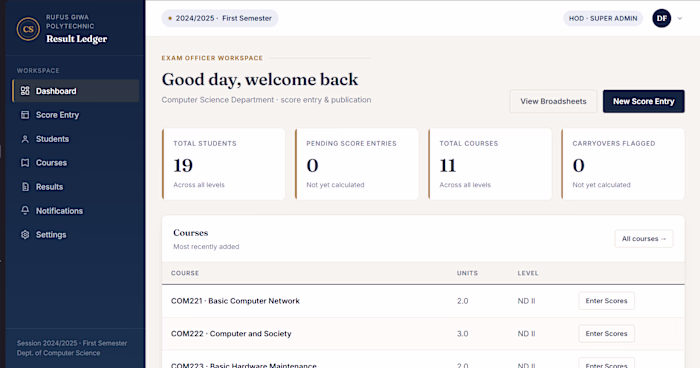
Task: Click the Courses panel heading
Action: click(x=191, y=233)
